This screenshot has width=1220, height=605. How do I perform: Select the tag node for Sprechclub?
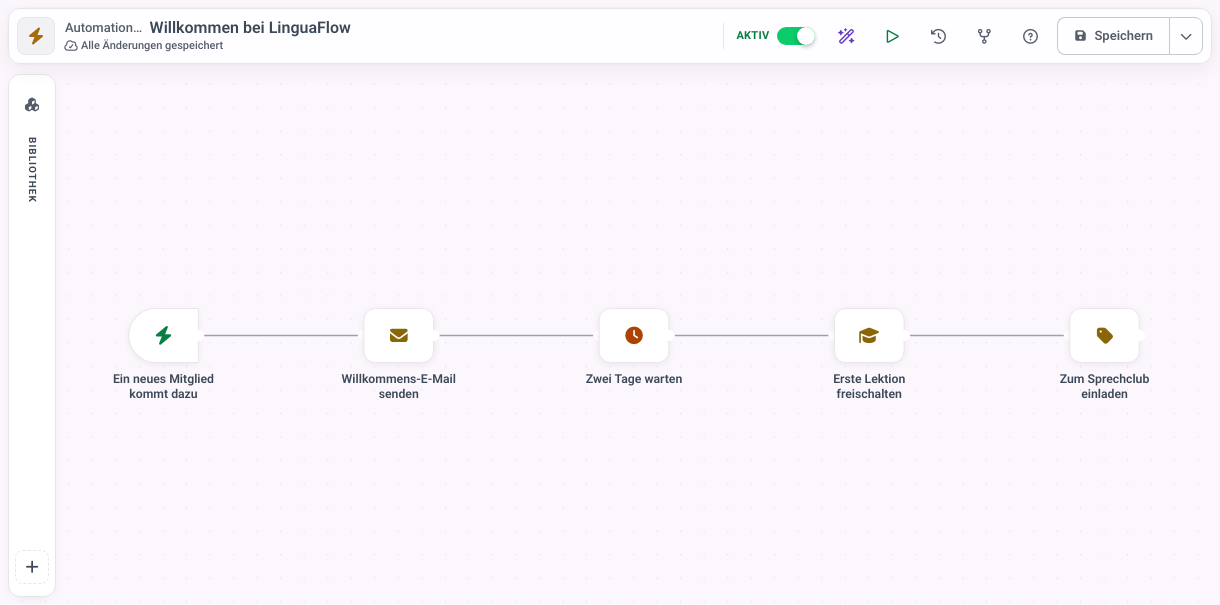(x=1104, y=335)
